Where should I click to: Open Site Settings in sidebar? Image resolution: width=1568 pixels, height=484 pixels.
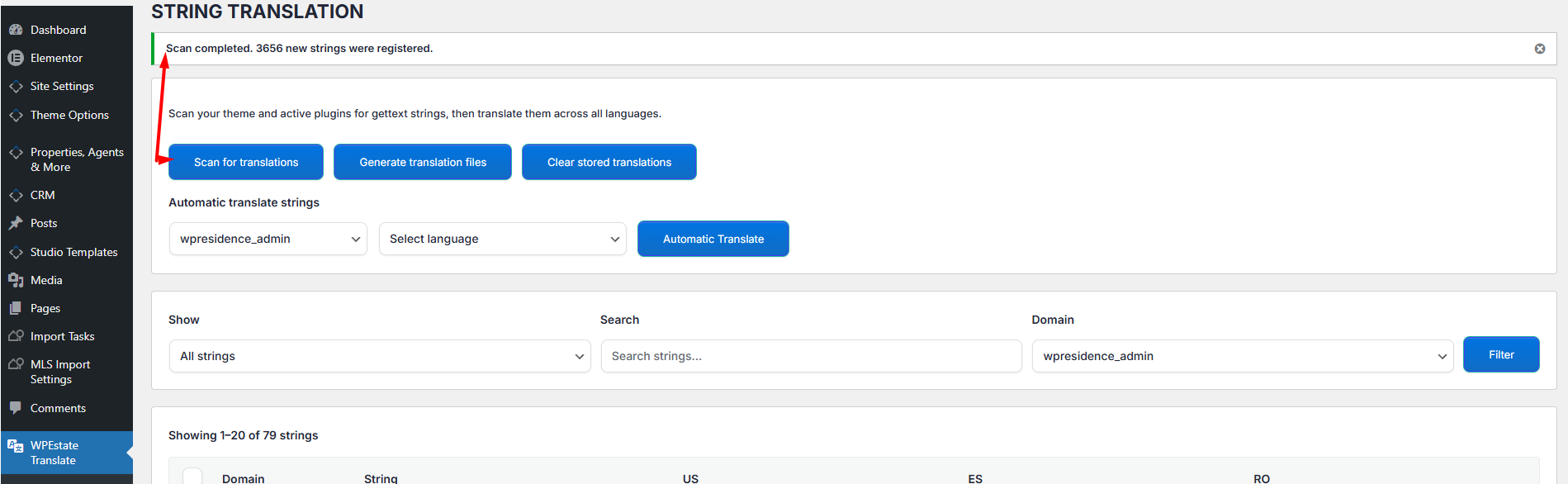coord(62,86)
